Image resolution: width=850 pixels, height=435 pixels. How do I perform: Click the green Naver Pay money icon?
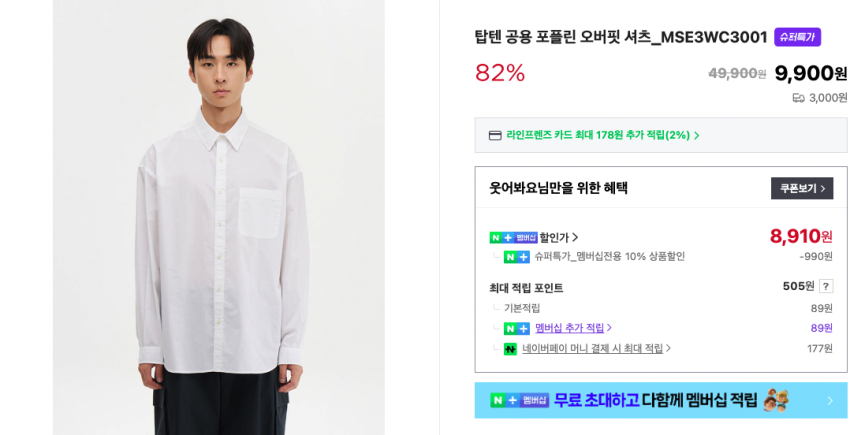[x=510, y=349]
